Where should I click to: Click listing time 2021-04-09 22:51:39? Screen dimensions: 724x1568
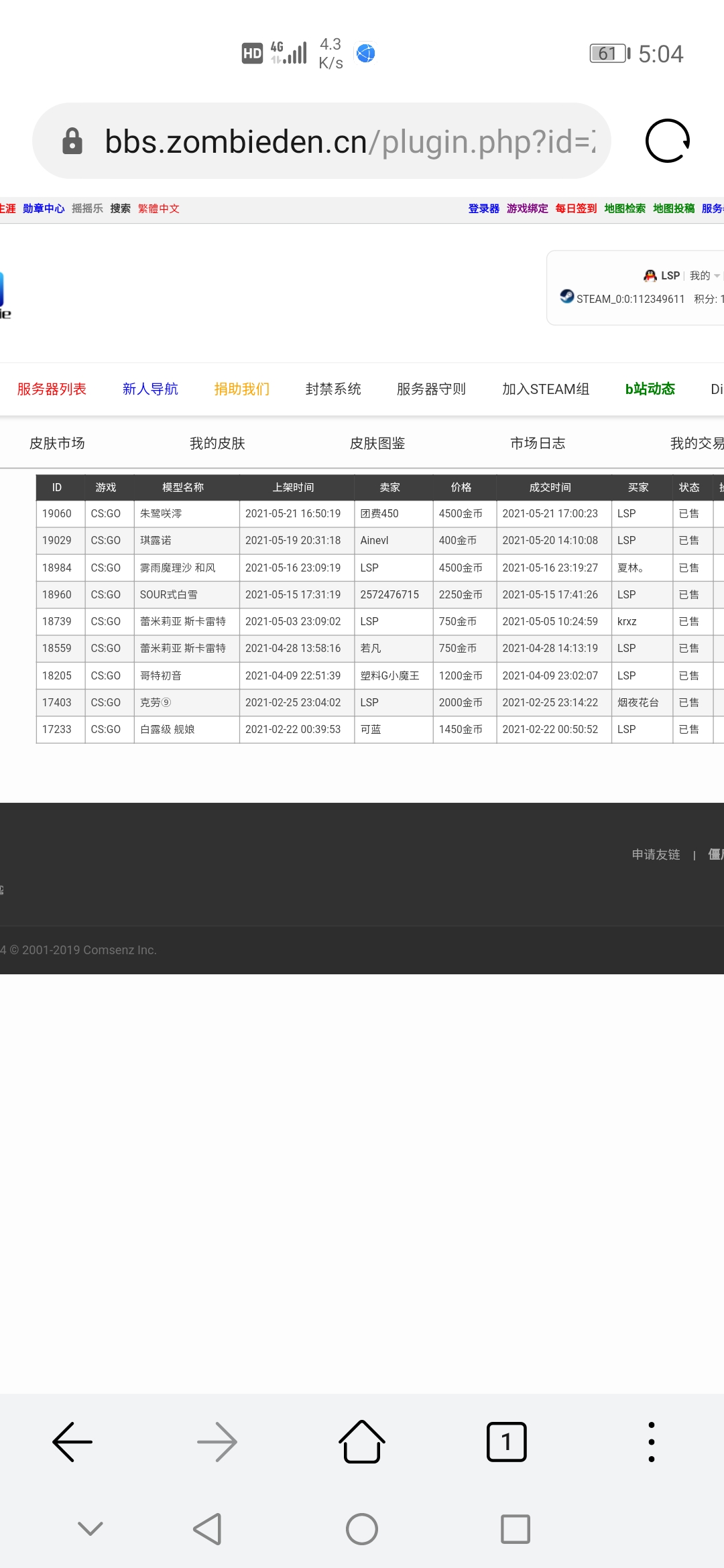[293, 675]
